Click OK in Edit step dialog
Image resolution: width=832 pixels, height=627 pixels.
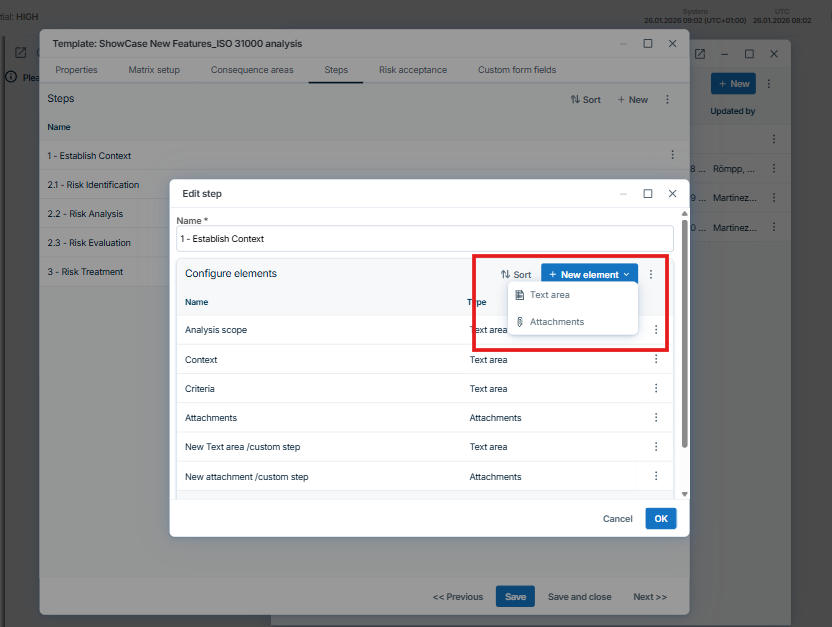point(660,518)
